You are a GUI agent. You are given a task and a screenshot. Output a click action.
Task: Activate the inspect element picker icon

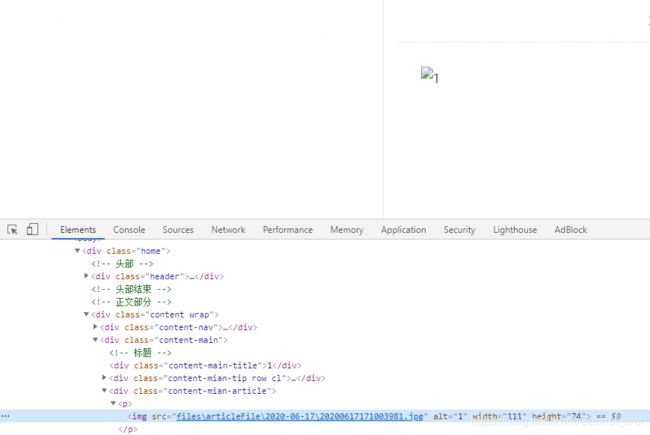12,229
